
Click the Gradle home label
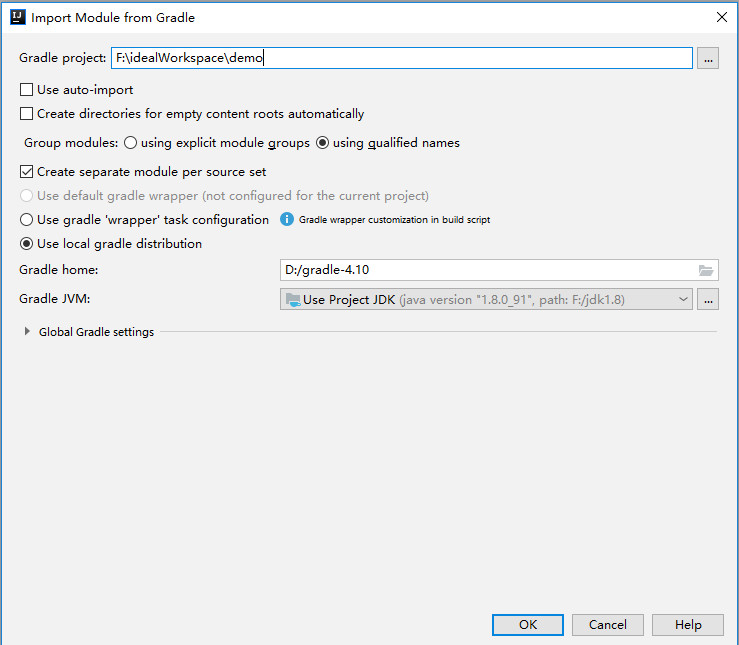point(59,270)
